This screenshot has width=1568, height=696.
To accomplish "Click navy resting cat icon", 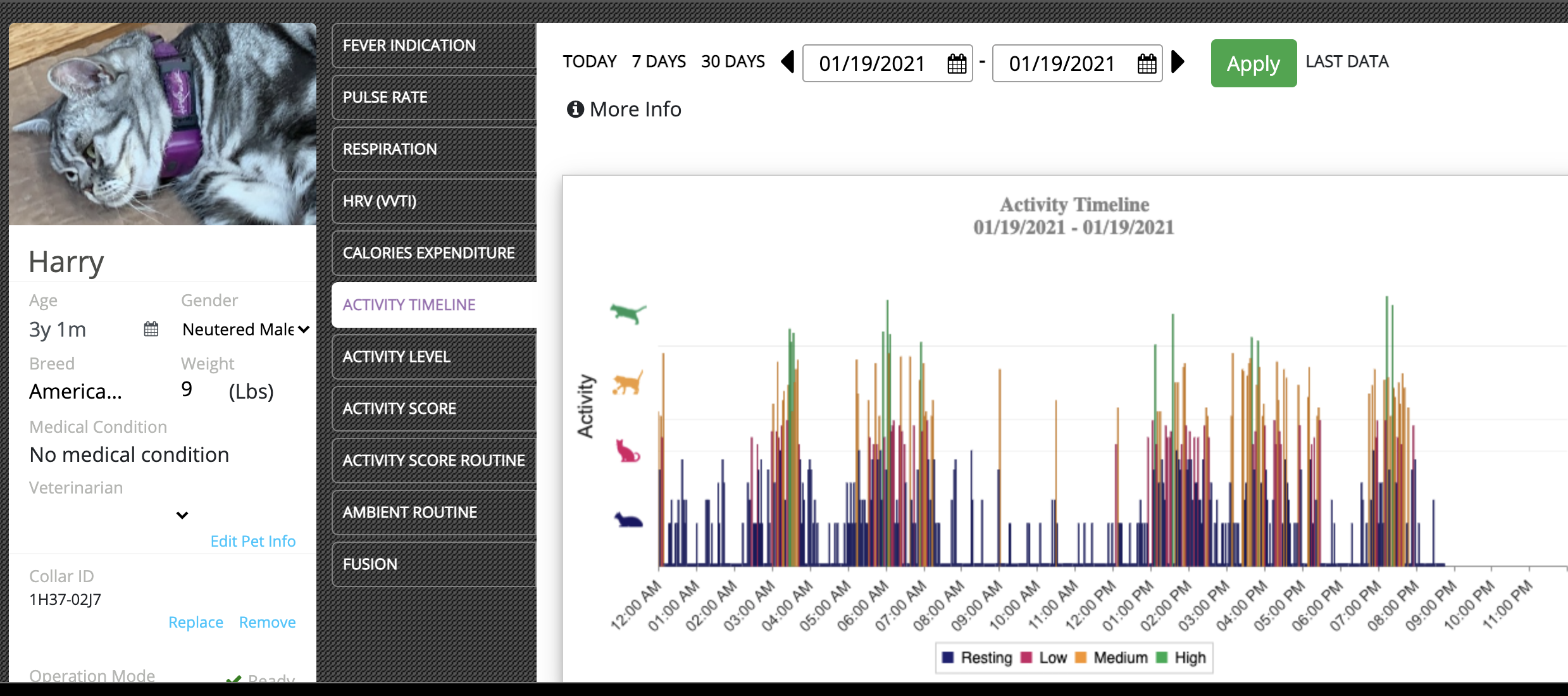I will coord(628,520).
